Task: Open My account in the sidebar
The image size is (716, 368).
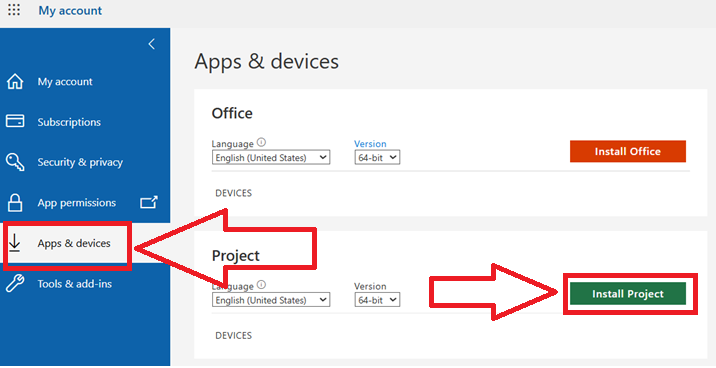Action: [65, 82]
